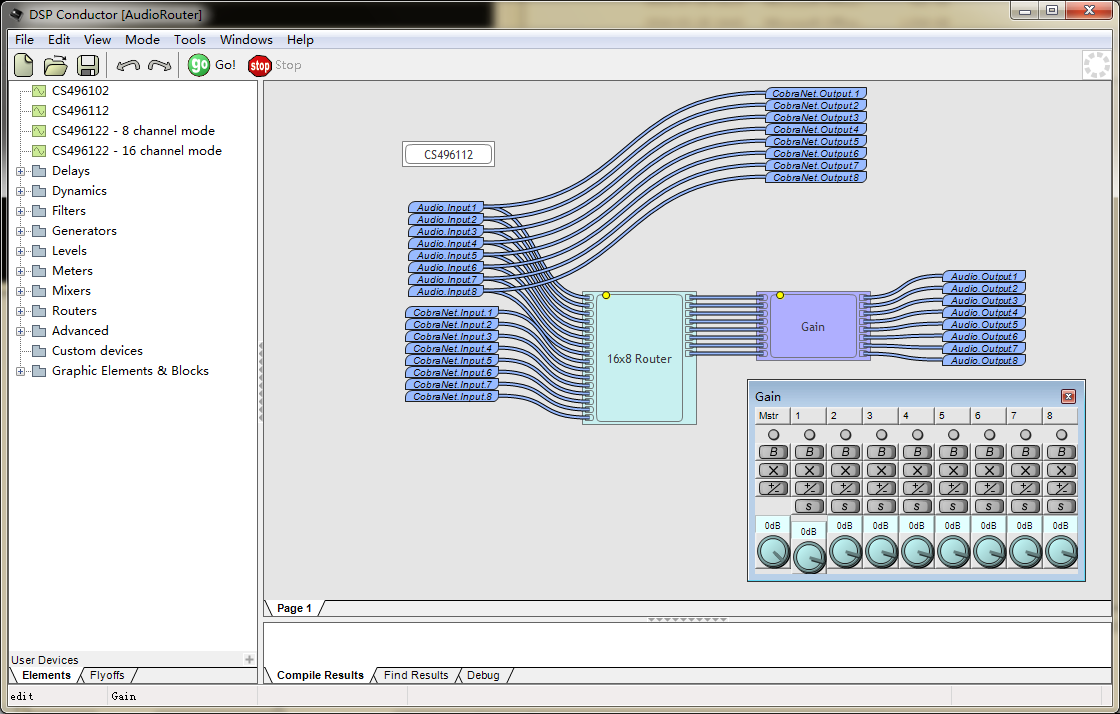
Task: Open the File menu
Action: coord(24,40)
